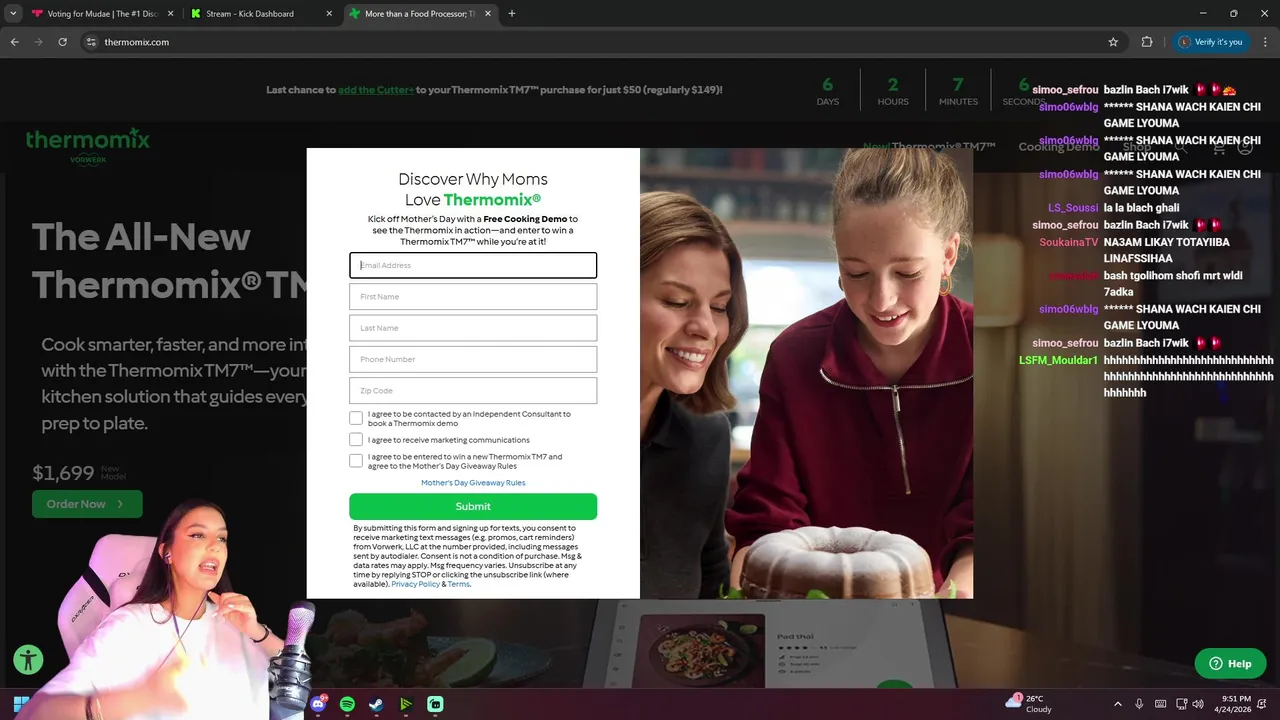Click the LSFM_Mouldar1 chat username
This screenshot has width=1280, height=720.
(1058, 360)
